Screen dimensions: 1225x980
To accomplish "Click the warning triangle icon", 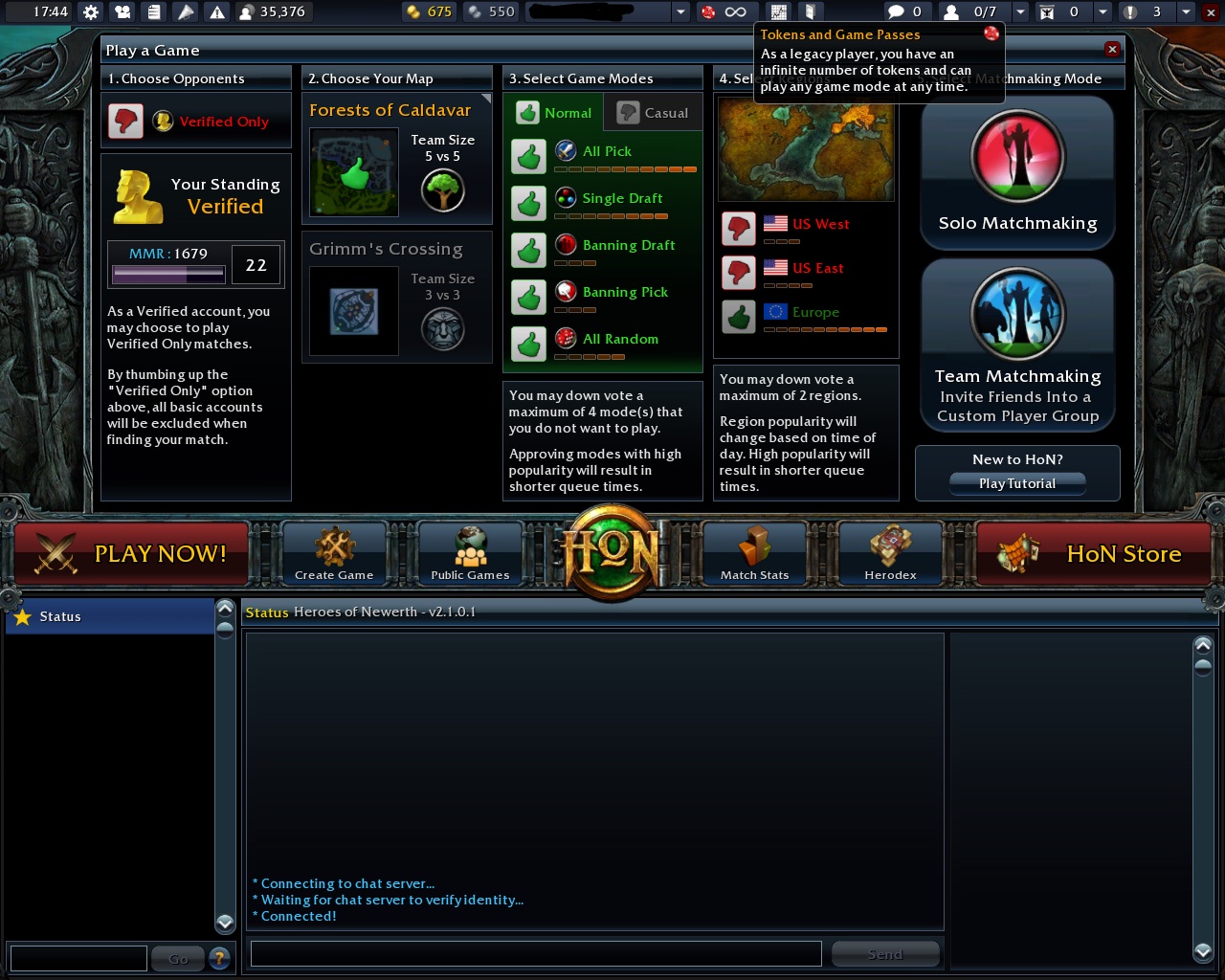I will (217, 12).
